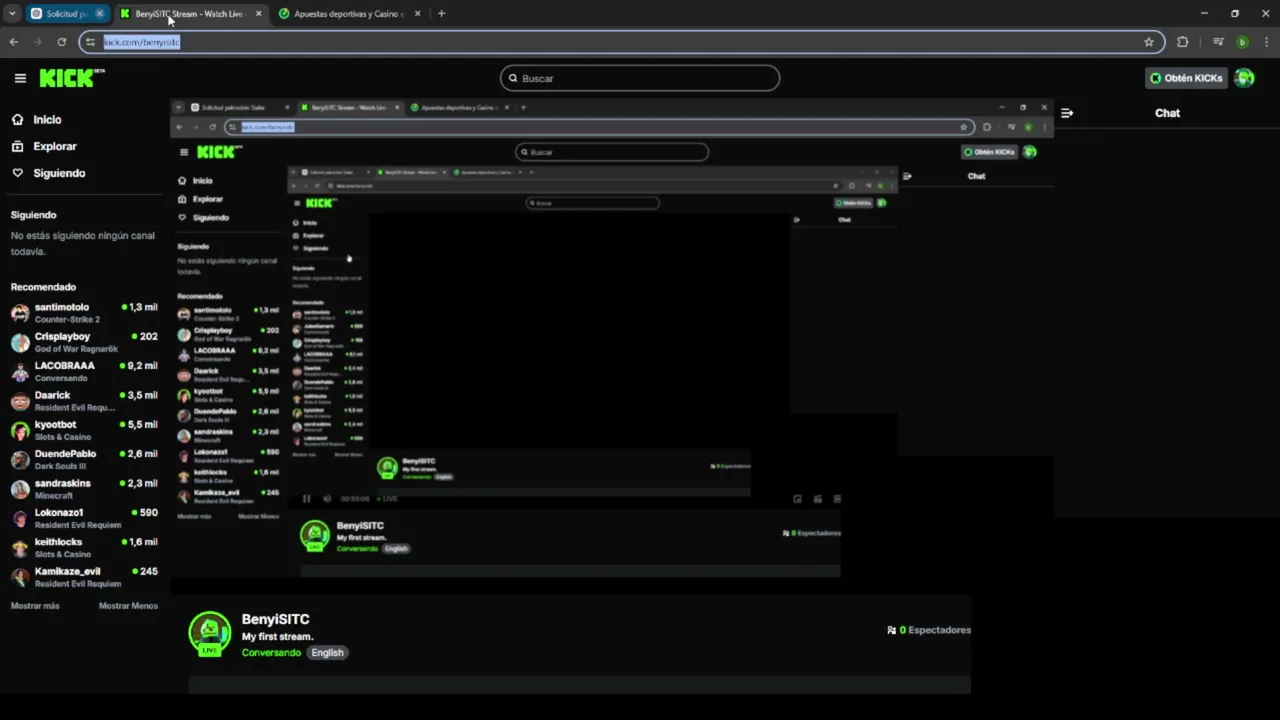Open santimotolo's Counter-Strike 2 channel row
The width and height of the screenshot is (1280, 720).
pyautogui.click(x=84, y=313)
